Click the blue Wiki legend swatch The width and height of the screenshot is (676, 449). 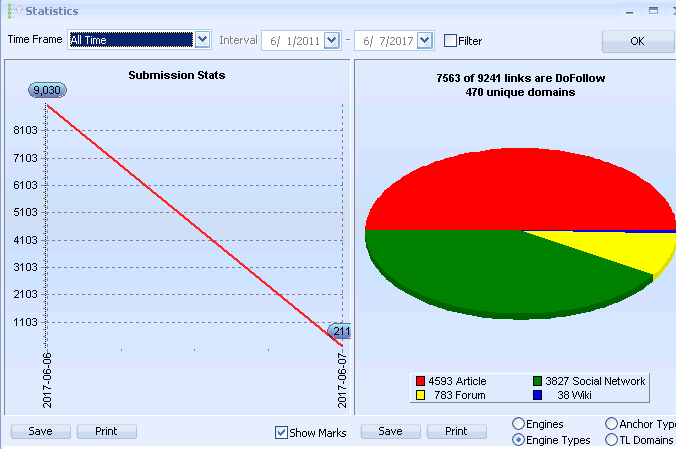[537, 395]
